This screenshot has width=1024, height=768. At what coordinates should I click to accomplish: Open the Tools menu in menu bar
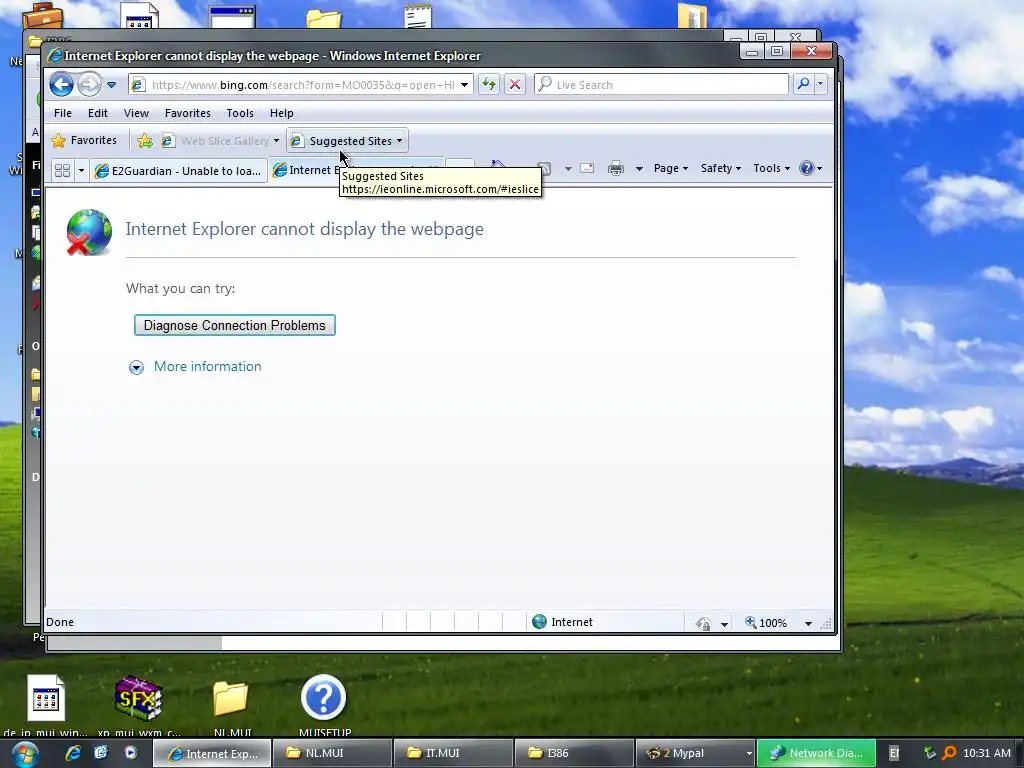click(x=240, y=113)
